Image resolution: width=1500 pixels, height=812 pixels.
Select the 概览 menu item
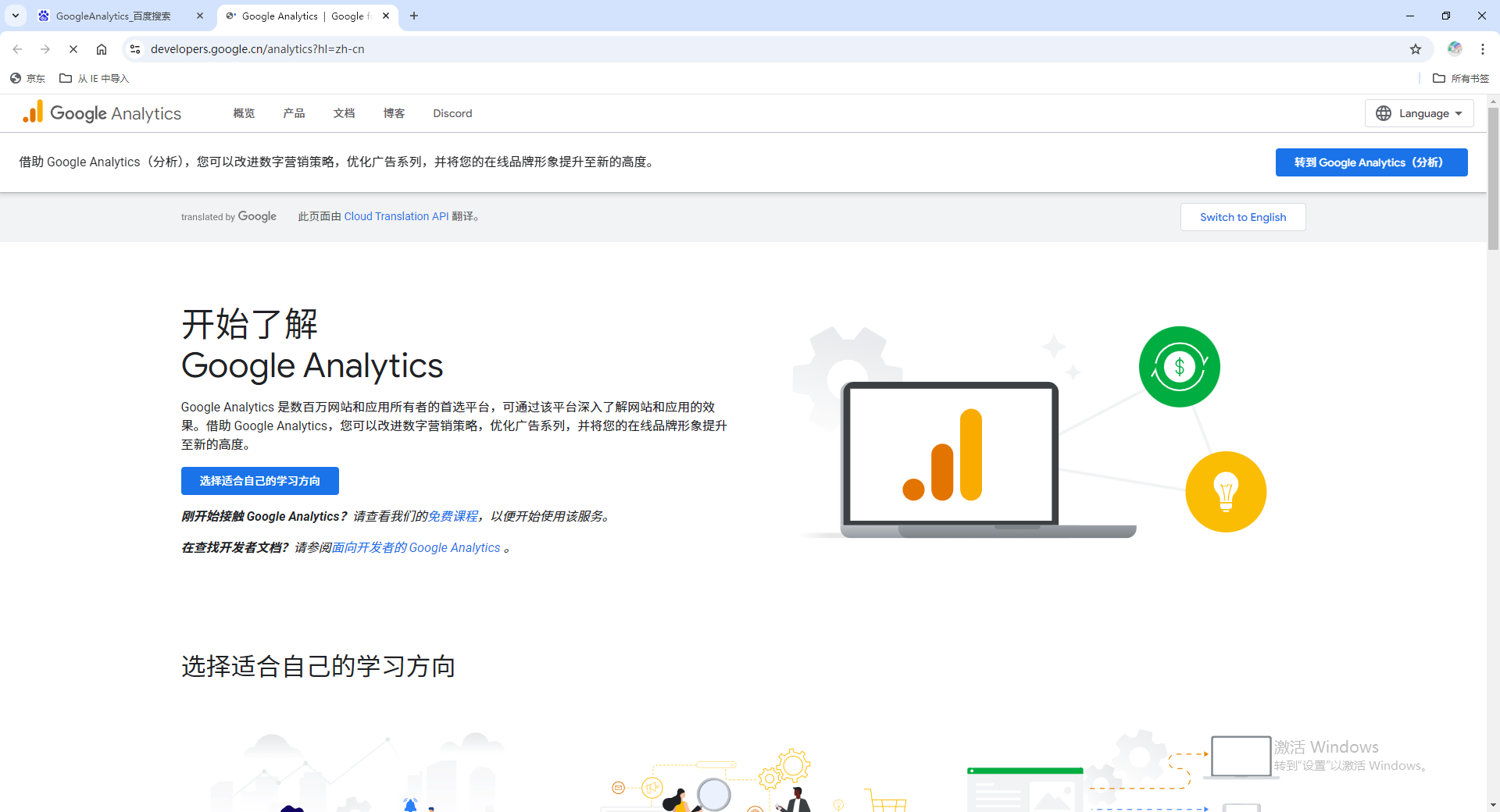[x=244, y=113]
